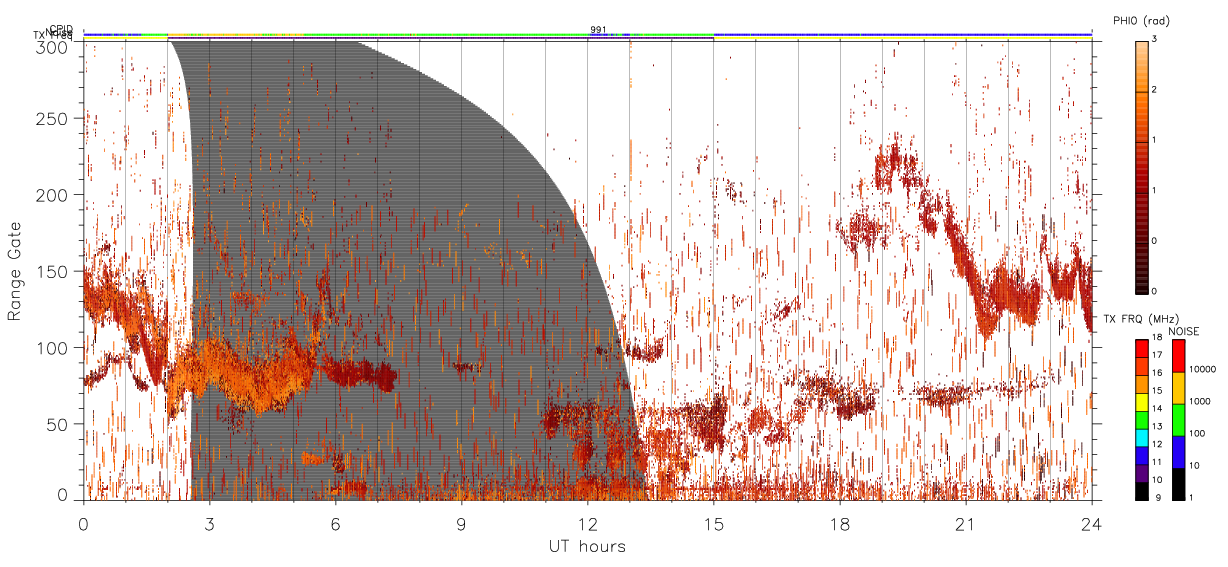This screenshot has height=567, width=1228.
Task: Click the 'Range Gate' y-axis title
Action: coord(15,272)
